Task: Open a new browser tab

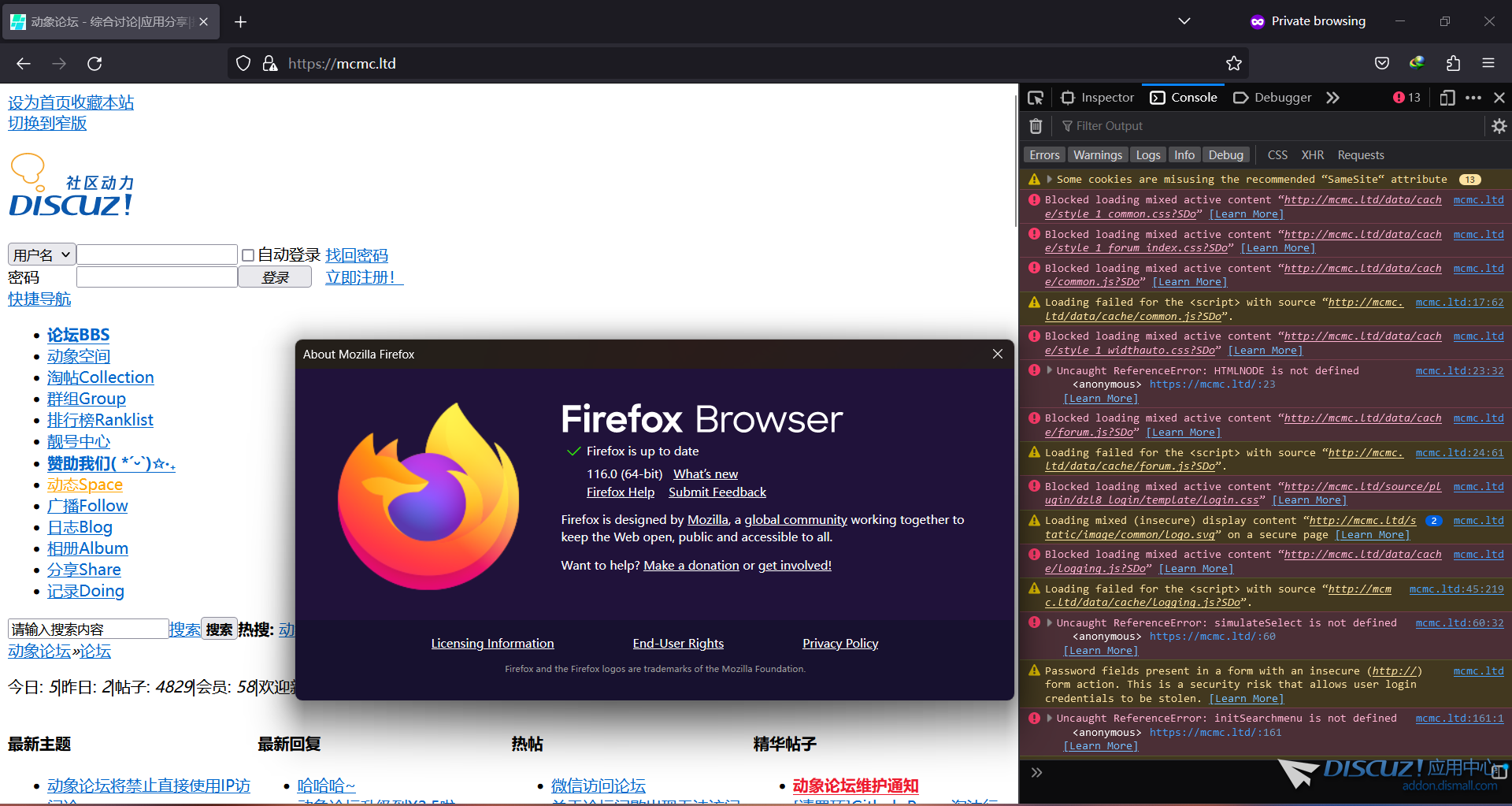Action: click(x=241, y=21)
